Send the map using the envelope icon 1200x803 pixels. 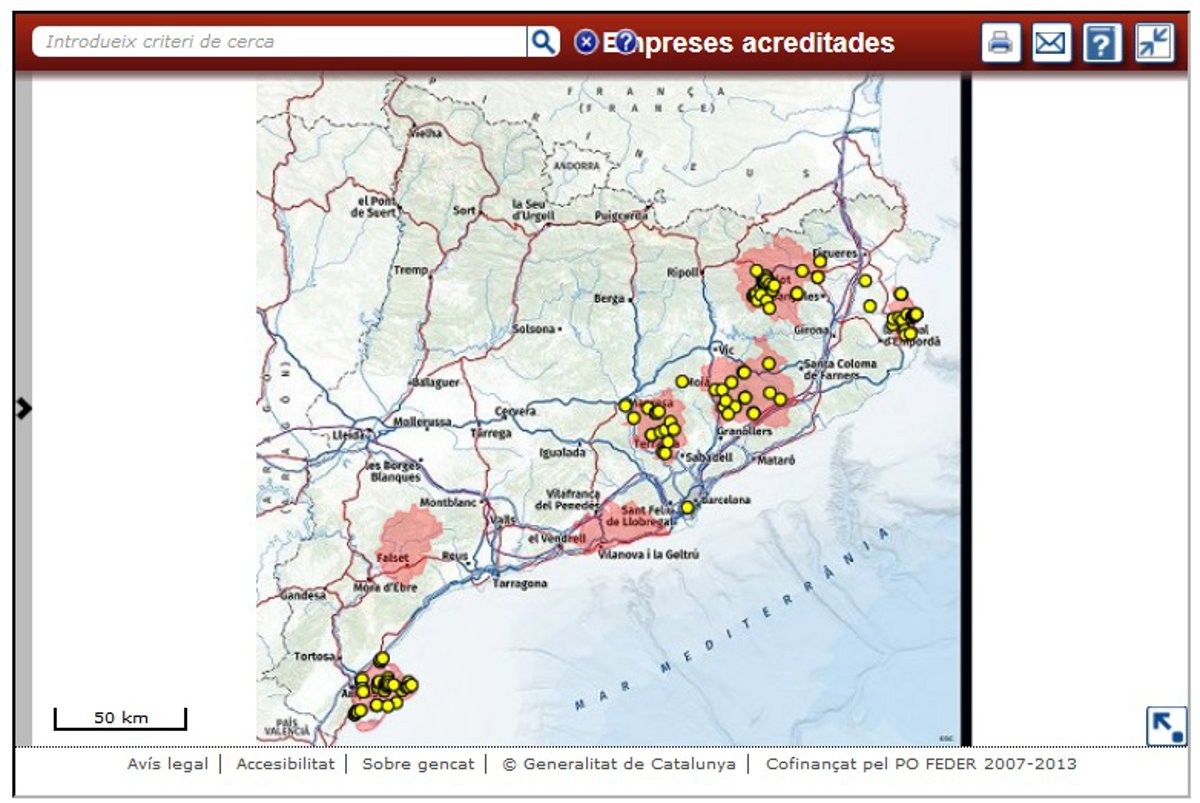click(x=1051, y=43)
